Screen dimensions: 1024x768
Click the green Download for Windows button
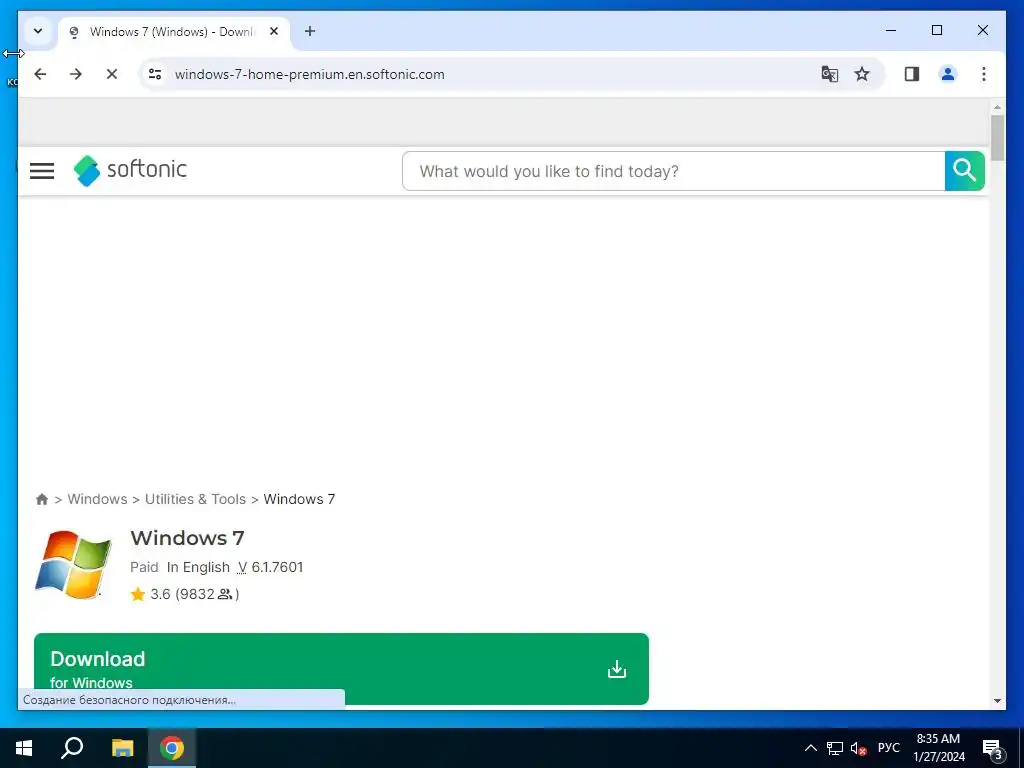coord(341,669)
